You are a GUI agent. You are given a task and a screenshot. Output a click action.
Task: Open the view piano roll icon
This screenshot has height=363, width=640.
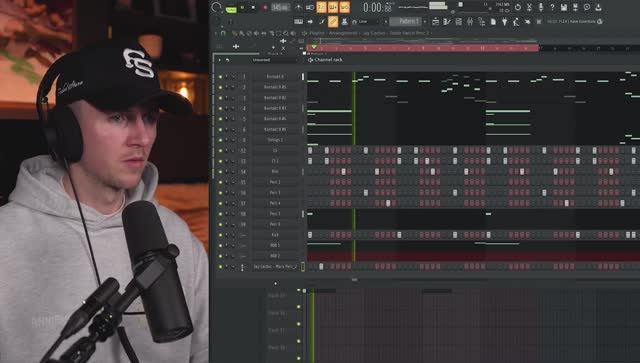click(447, 21)
